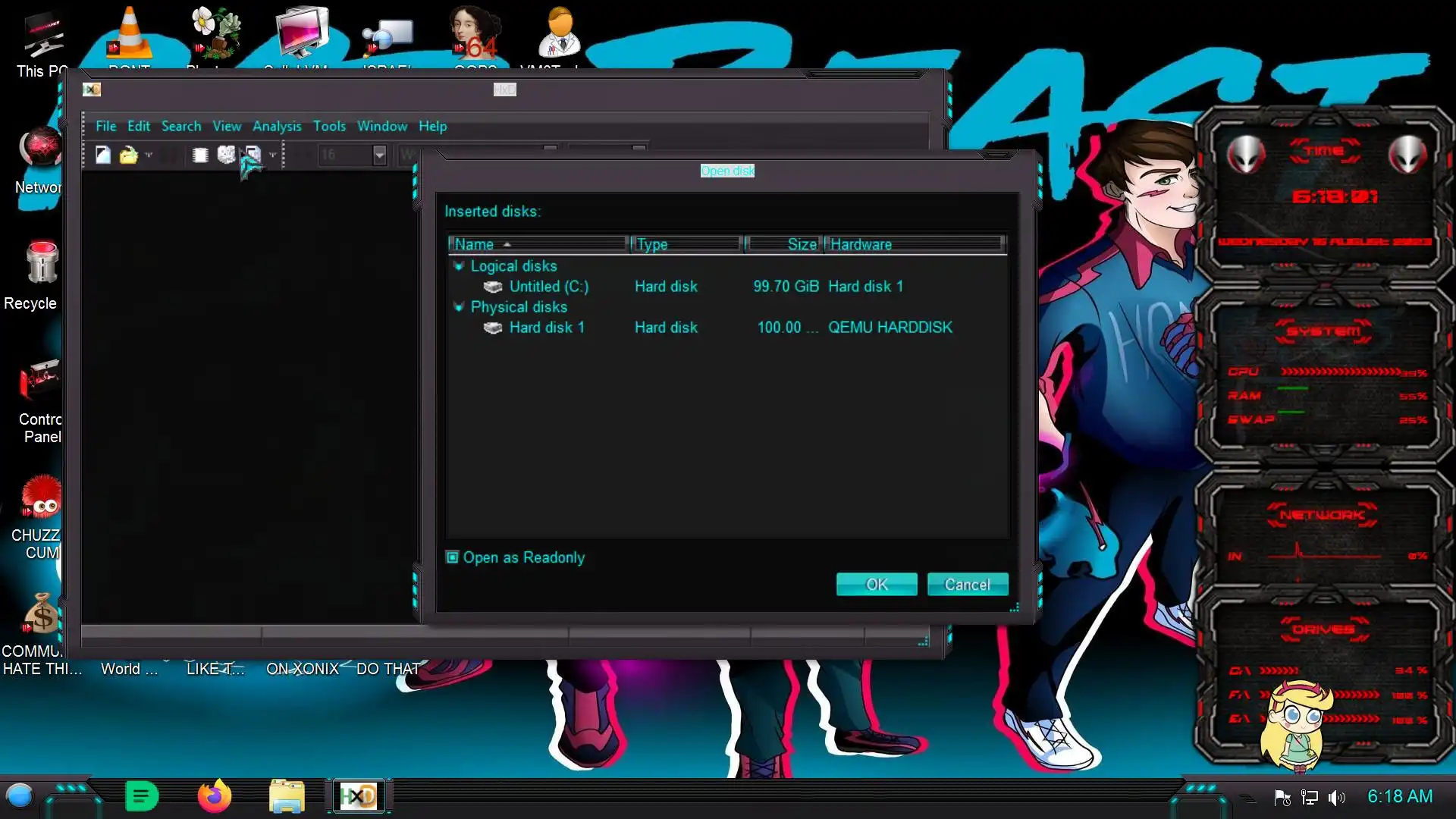Toggle the Open as Readonly checkbox
Screen dimensions: 1456x819
click(453, 557)
